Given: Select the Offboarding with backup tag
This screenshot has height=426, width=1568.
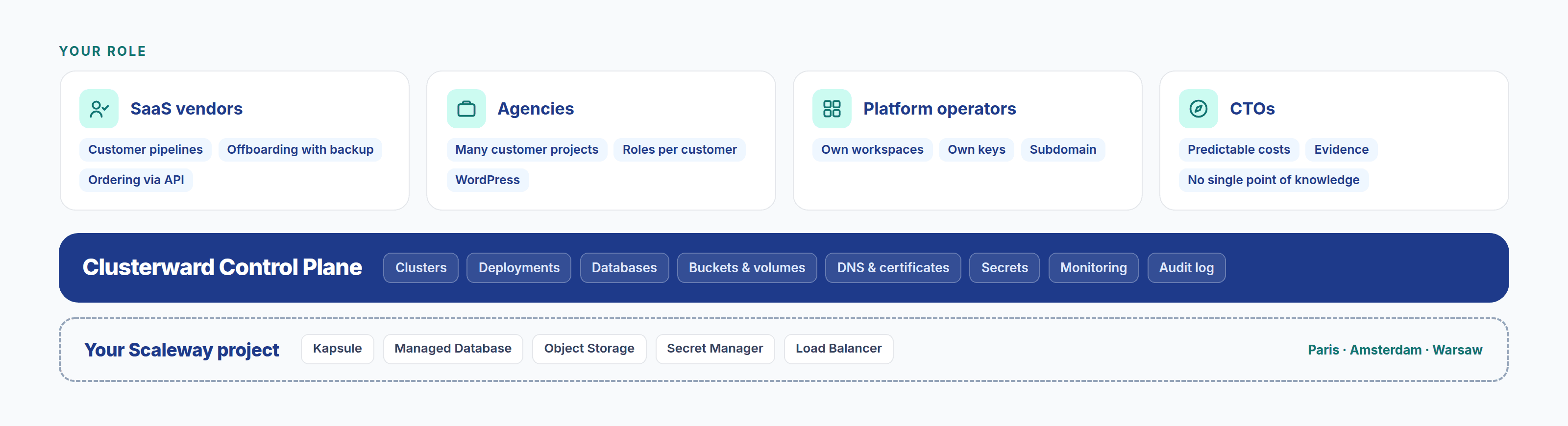Looking at the screenshot, I should [x=300, y=150].
